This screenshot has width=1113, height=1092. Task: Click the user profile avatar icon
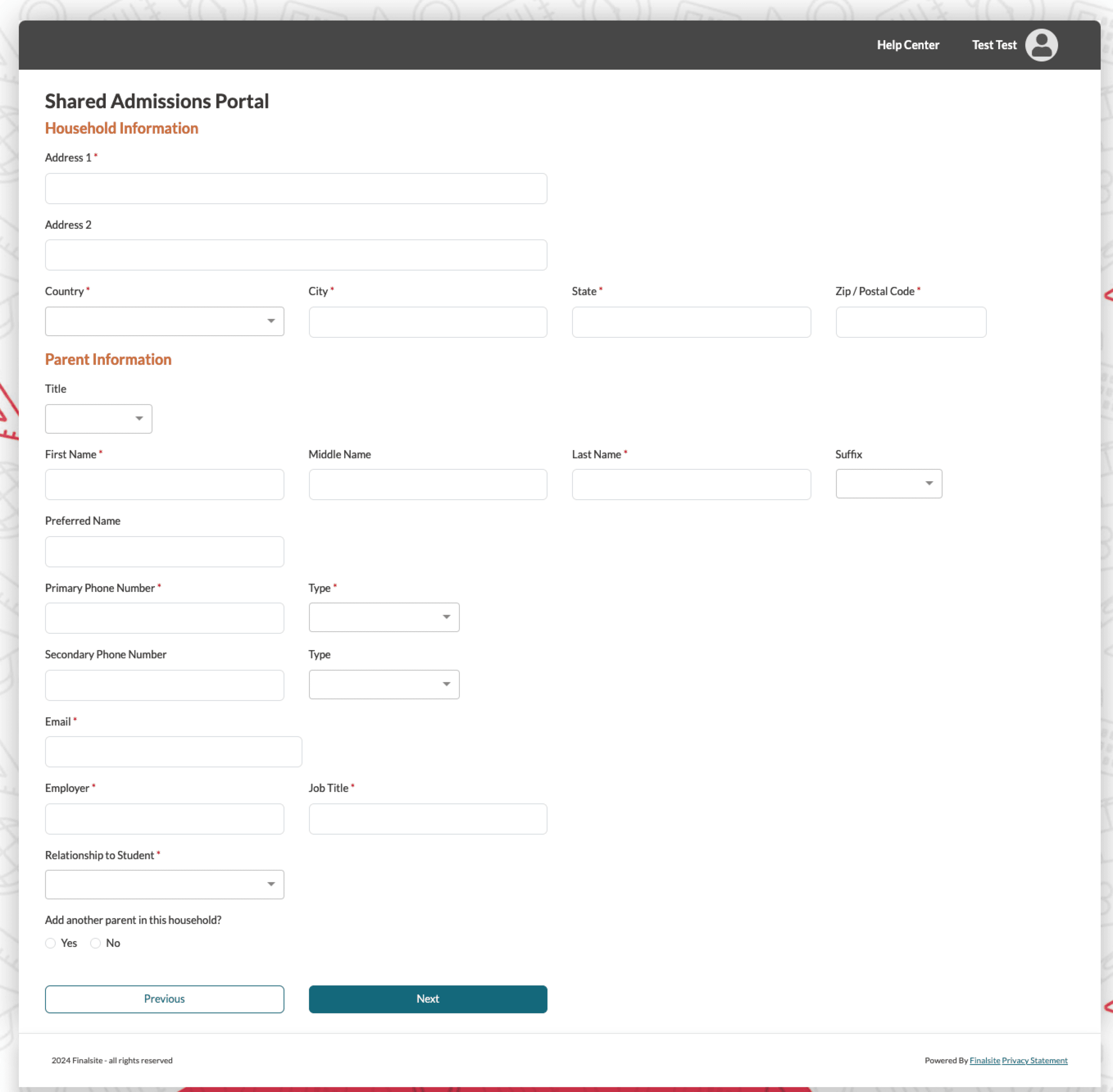click(x=1041, y=45)
